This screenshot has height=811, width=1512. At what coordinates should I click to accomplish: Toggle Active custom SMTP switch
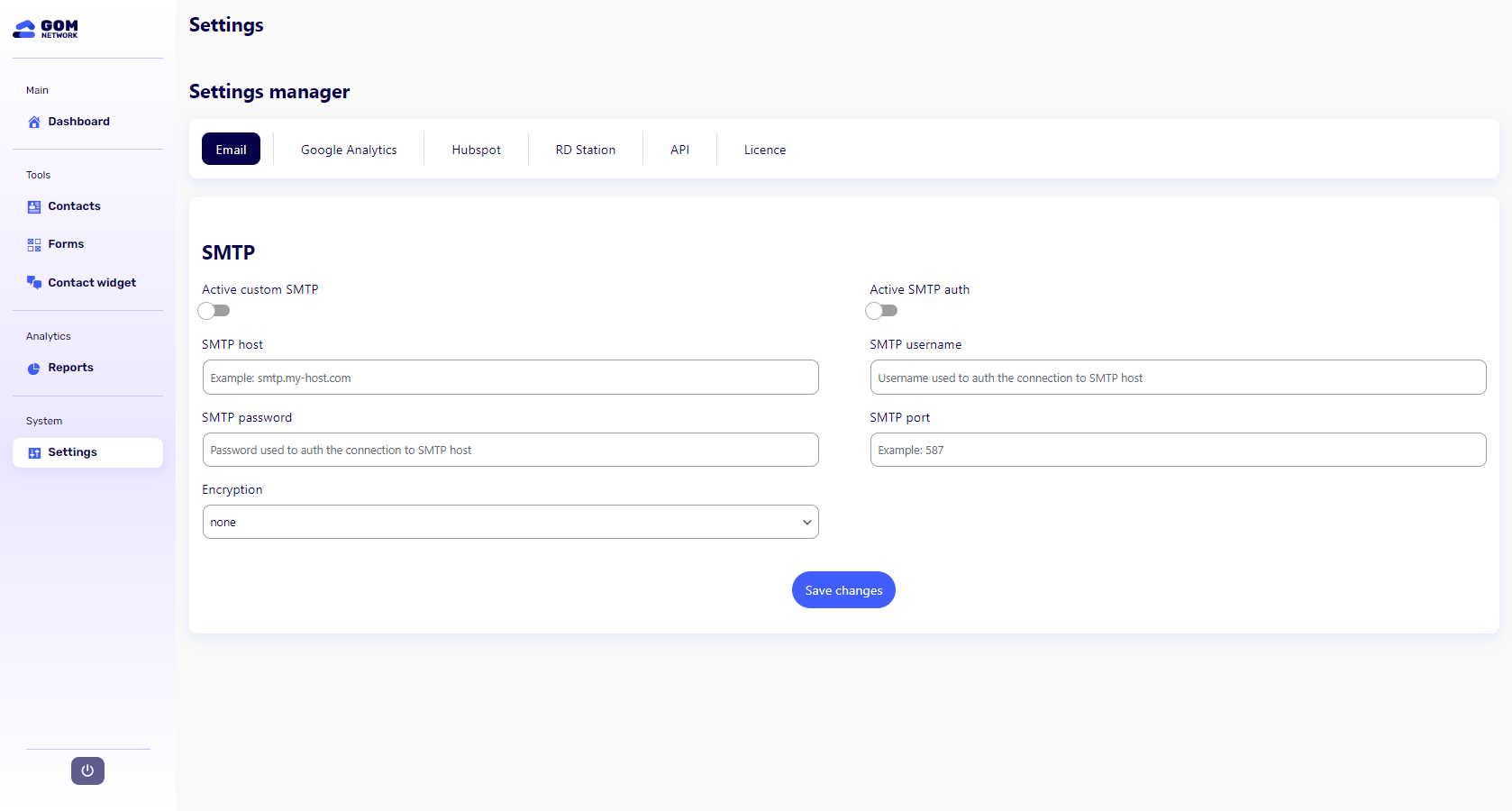click(214, 311)
